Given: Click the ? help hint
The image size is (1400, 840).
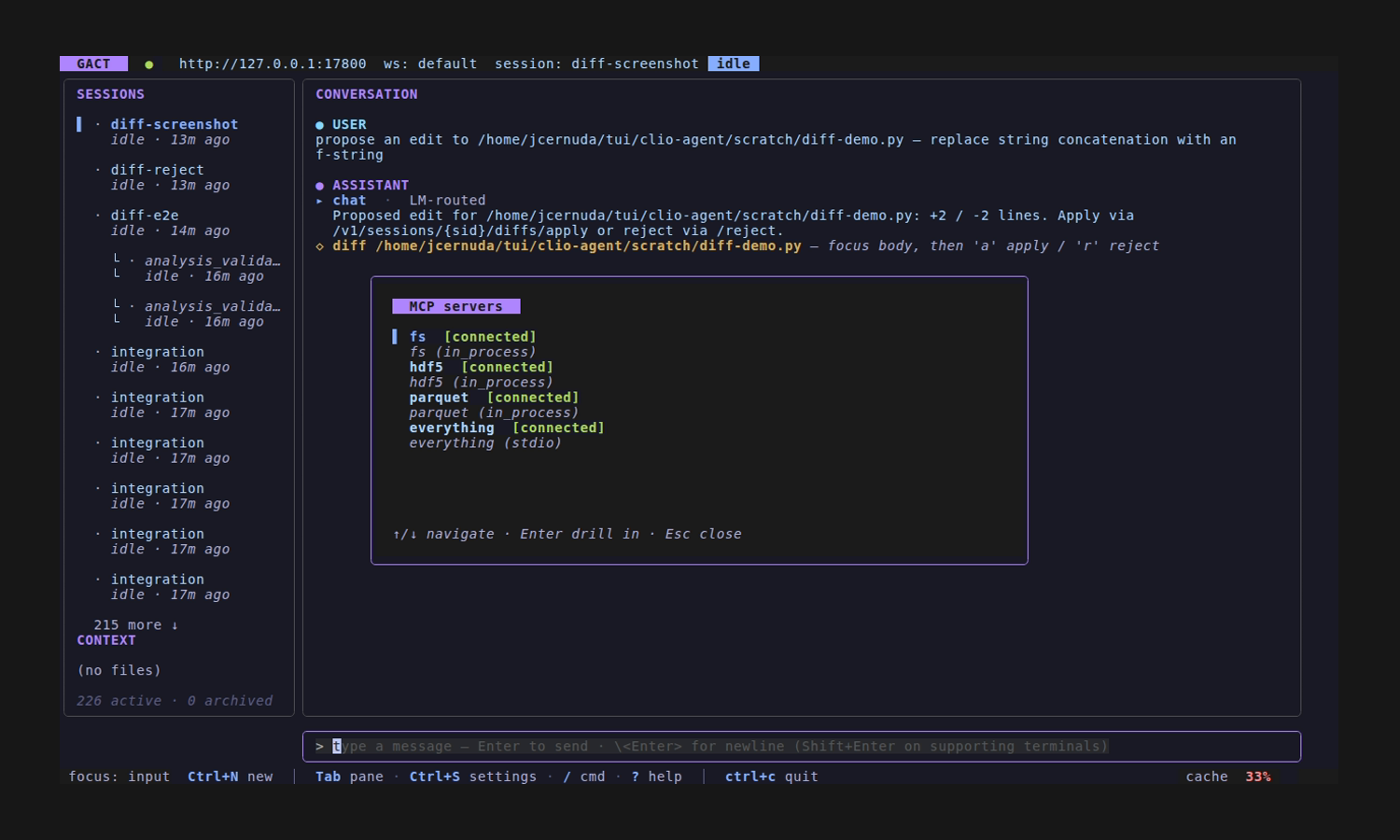Looking at the screenshot, I should coord(656,777).
